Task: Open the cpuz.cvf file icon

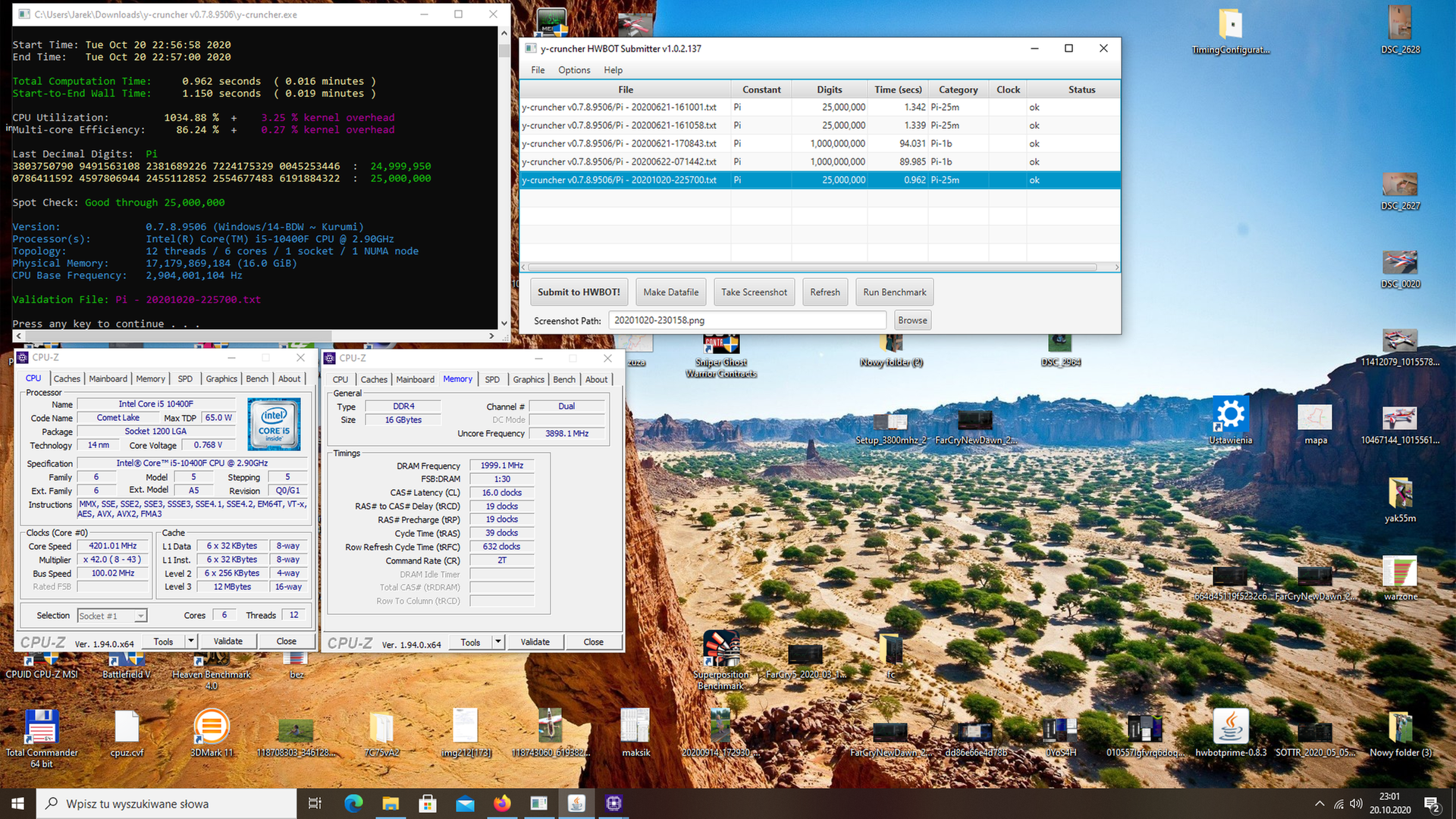Action: tap(127, 732)
